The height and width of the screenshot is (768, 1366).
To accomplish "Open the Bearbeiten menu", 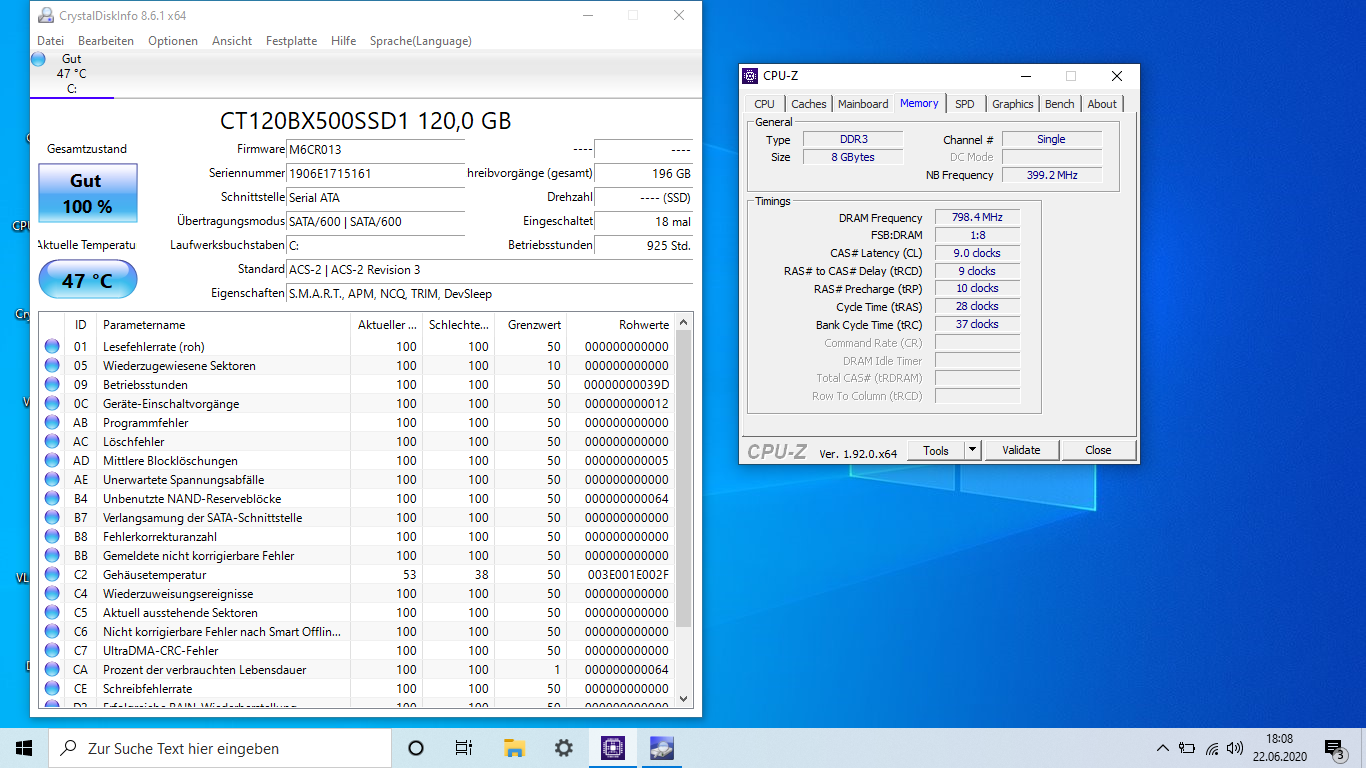I will coord(106,41).
